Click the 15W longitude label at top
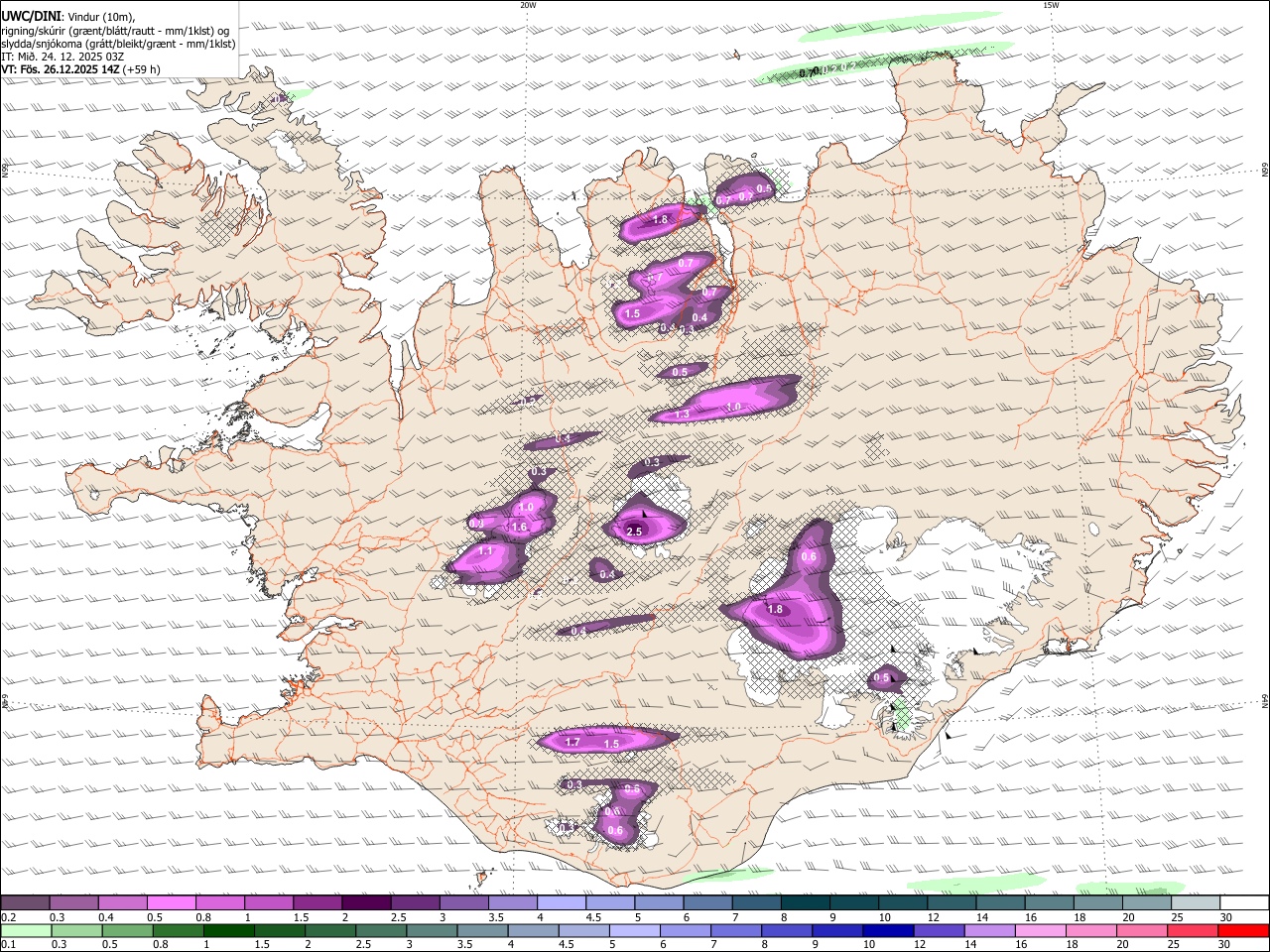The height and width of the screenshot is (952, 1270). (1051, 5)
